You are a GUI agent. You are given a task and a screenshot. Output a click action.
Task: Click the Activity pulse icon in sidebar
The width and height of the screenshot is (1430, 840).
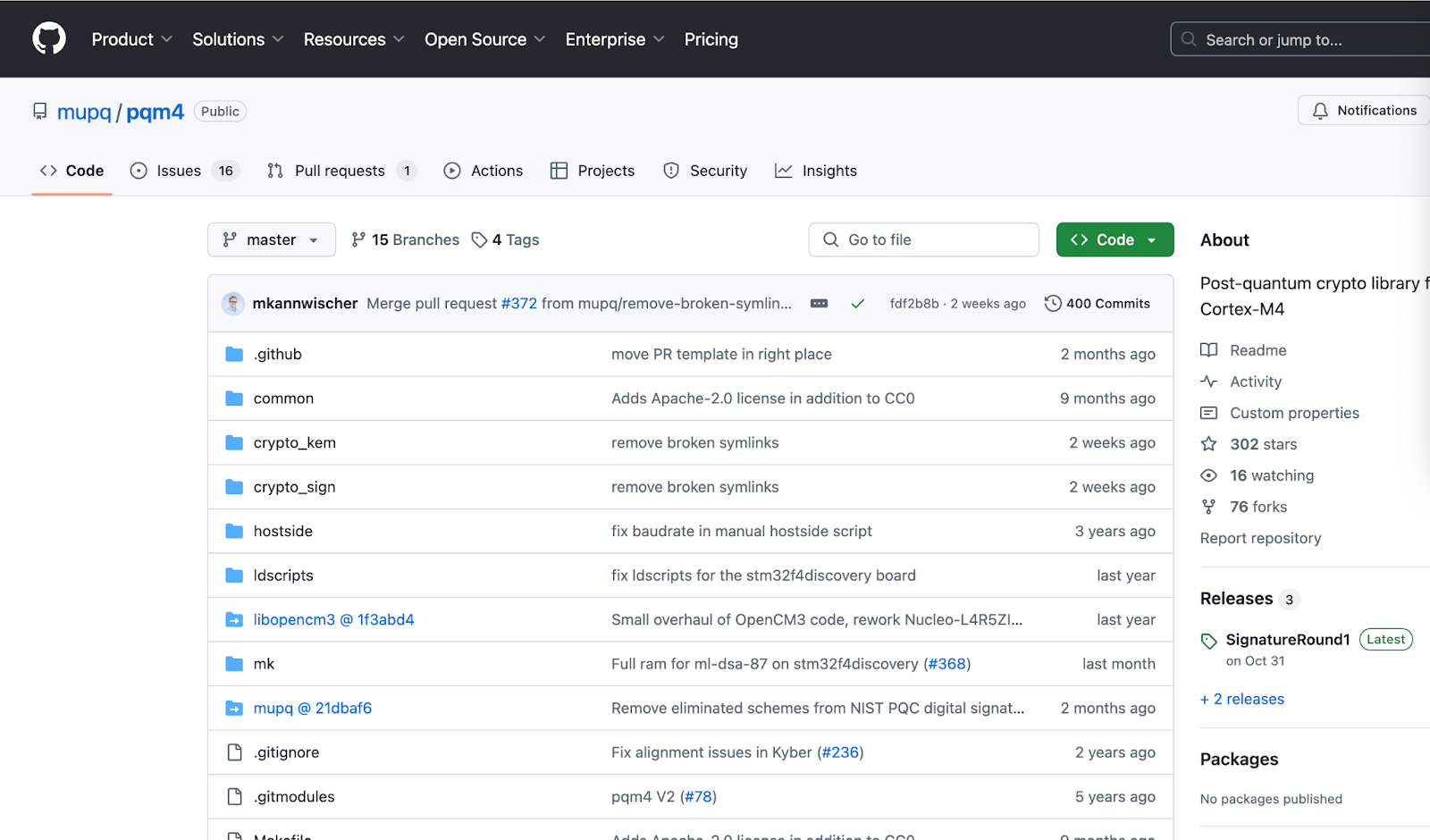click(x=1208, y=381)
